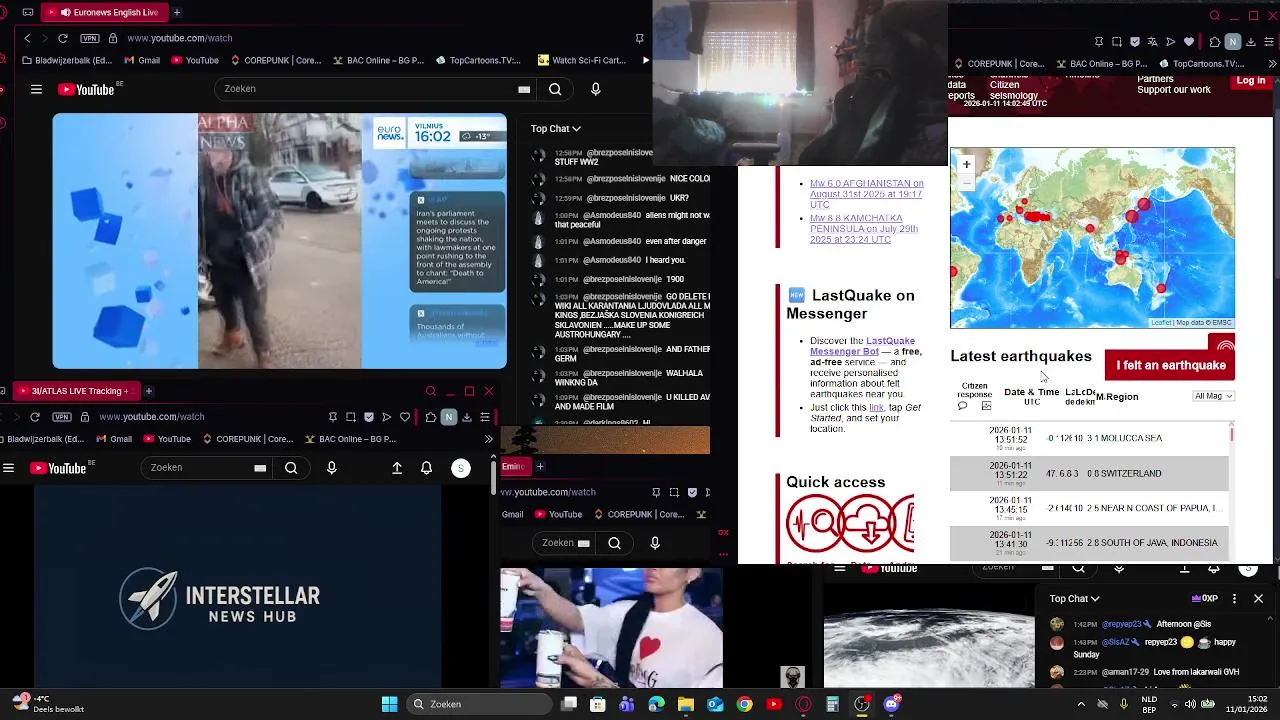The image size is (1280, 720).
Task: Open Mw 6.0 AFGHANISTAN earthquake link
Action: click(866, 194)
